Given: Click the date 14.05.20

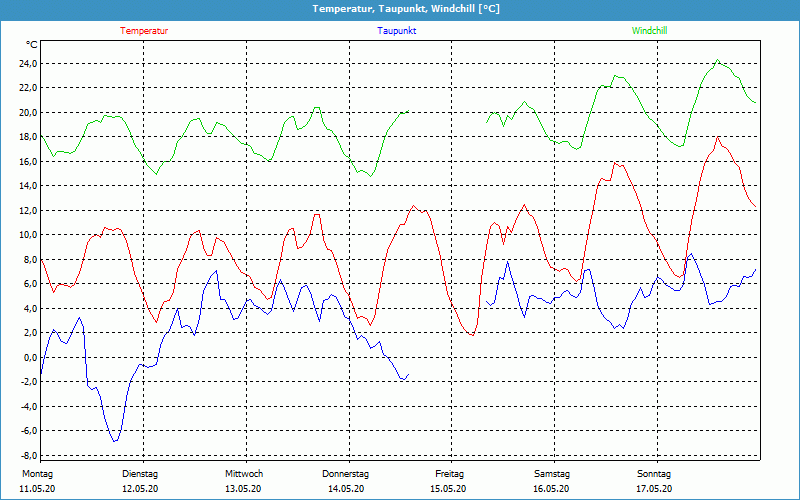Looking at the screenshot, I should click(346, 489).
